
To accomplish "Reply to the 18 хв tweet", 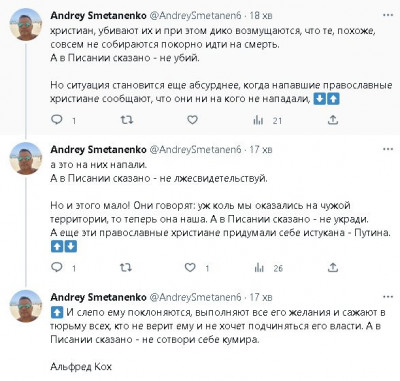I will click(57, 119).
